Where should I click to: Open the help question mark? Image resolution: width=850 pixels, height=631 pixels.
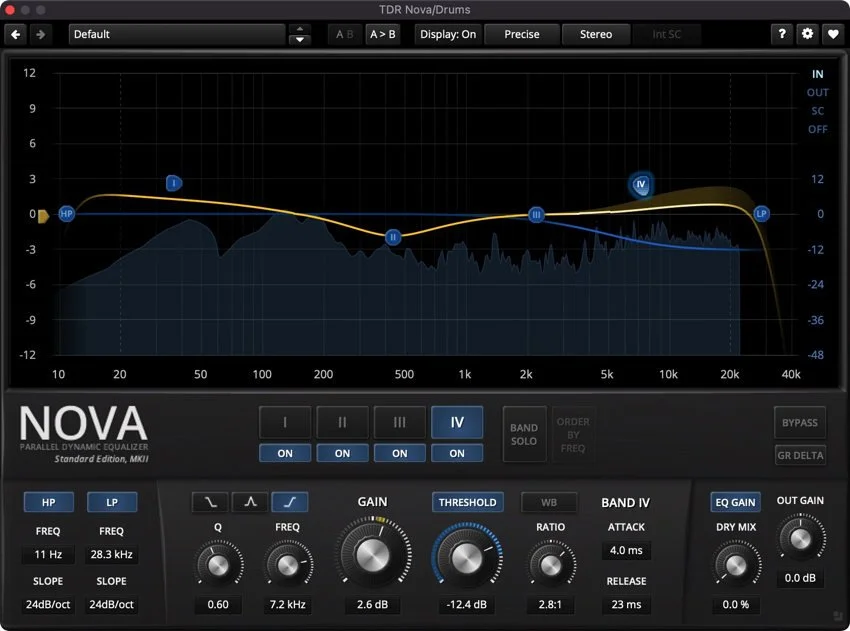tap(782, 34)
